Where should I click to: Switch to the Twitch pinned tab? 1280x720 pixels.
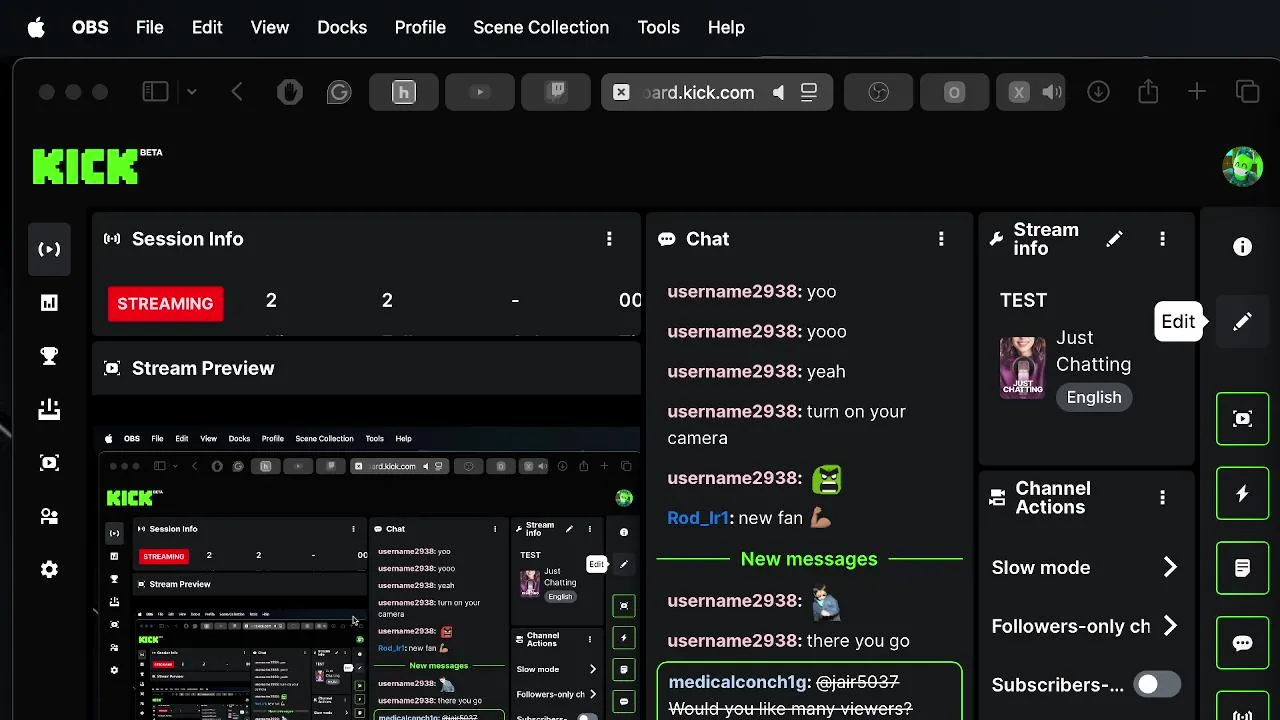(x=557, y=92)
